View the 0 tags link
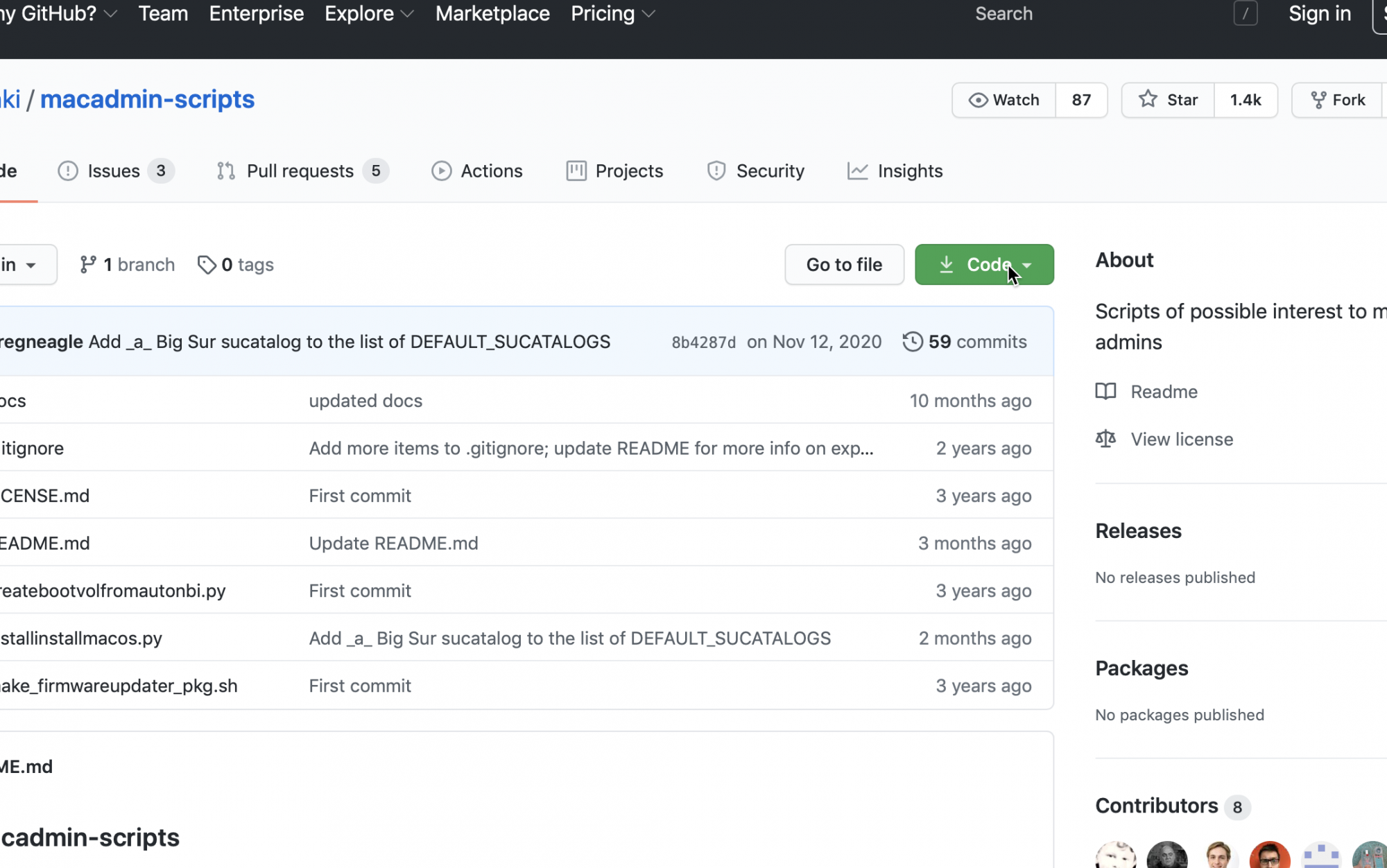This screenshot has height=868, width=1387. coord(236,264)
